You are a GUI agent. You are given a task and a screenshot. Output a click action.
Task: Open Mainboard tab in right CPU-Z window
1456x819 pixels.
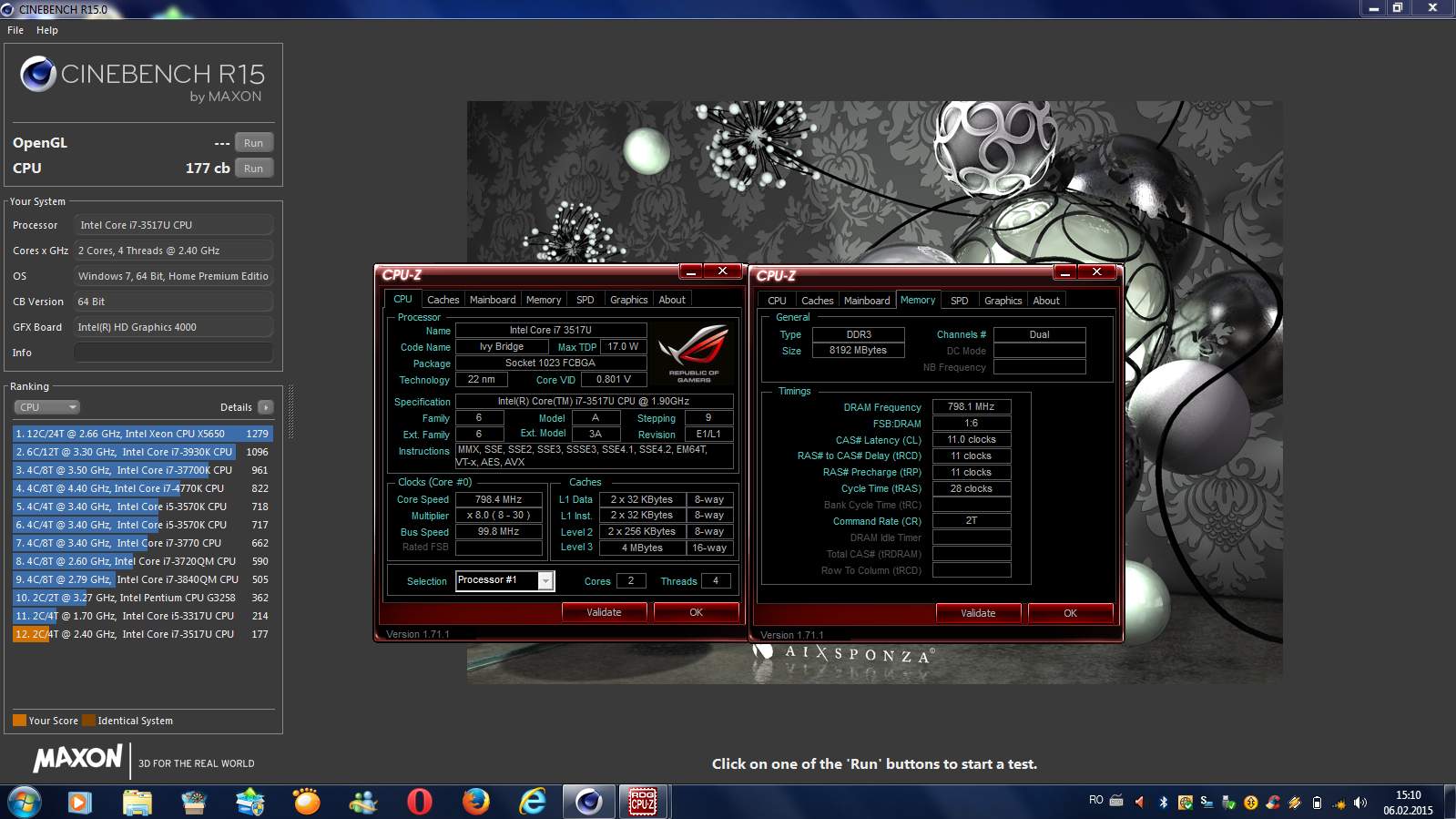[867, 301]
